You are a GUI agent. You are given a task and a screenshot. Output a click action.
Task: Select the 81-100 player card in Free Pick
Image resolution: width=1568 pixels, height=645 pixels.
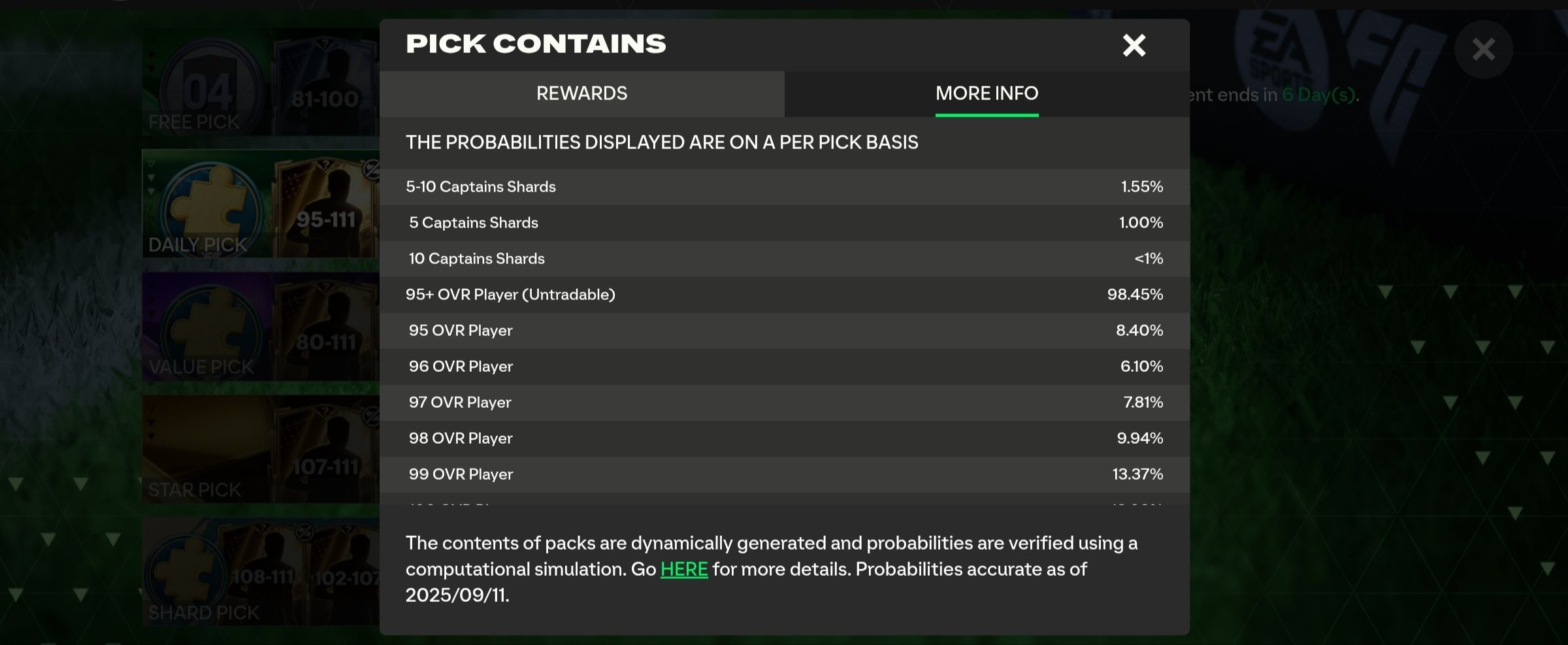(325, 85)
